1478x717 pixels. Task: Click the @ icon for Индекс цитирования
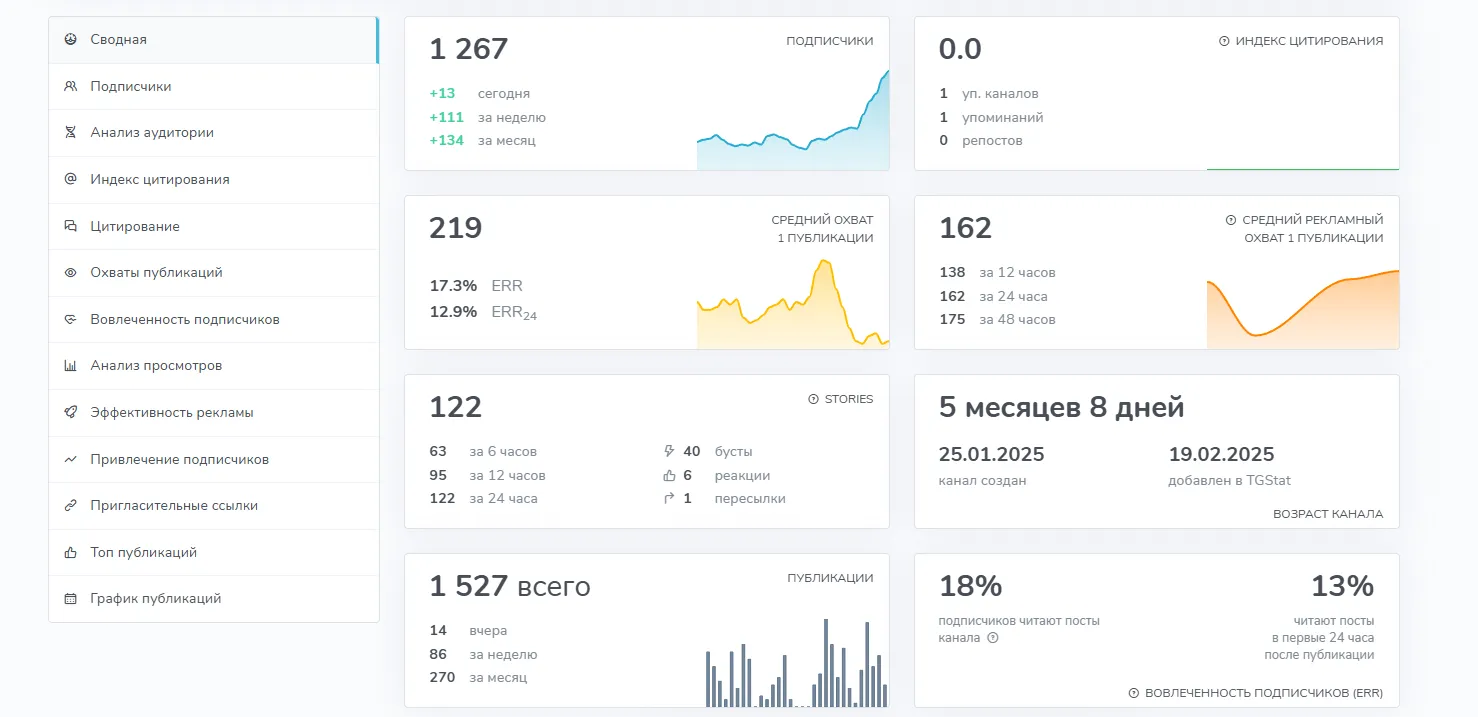[x=70, y=179]
